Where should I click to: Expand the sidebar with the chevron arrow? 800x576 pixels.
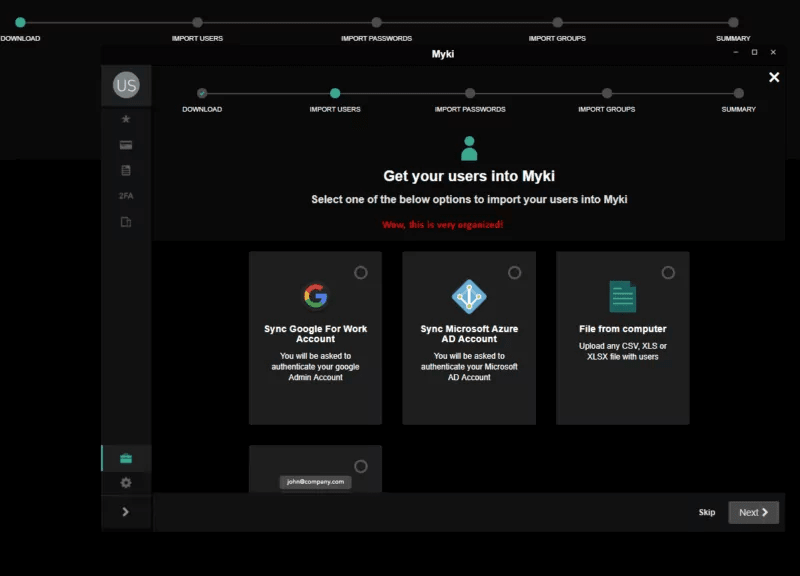pyautogui.click(x=126, y=512)
